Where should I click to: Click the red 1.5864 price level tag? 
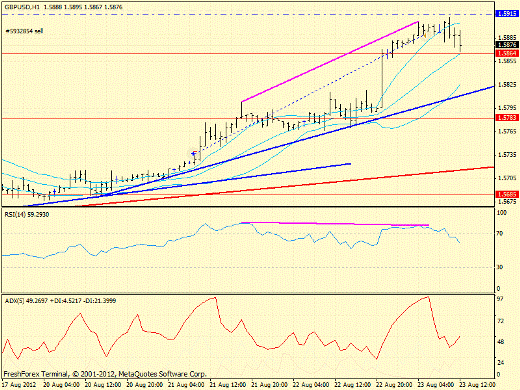(507, 53)
